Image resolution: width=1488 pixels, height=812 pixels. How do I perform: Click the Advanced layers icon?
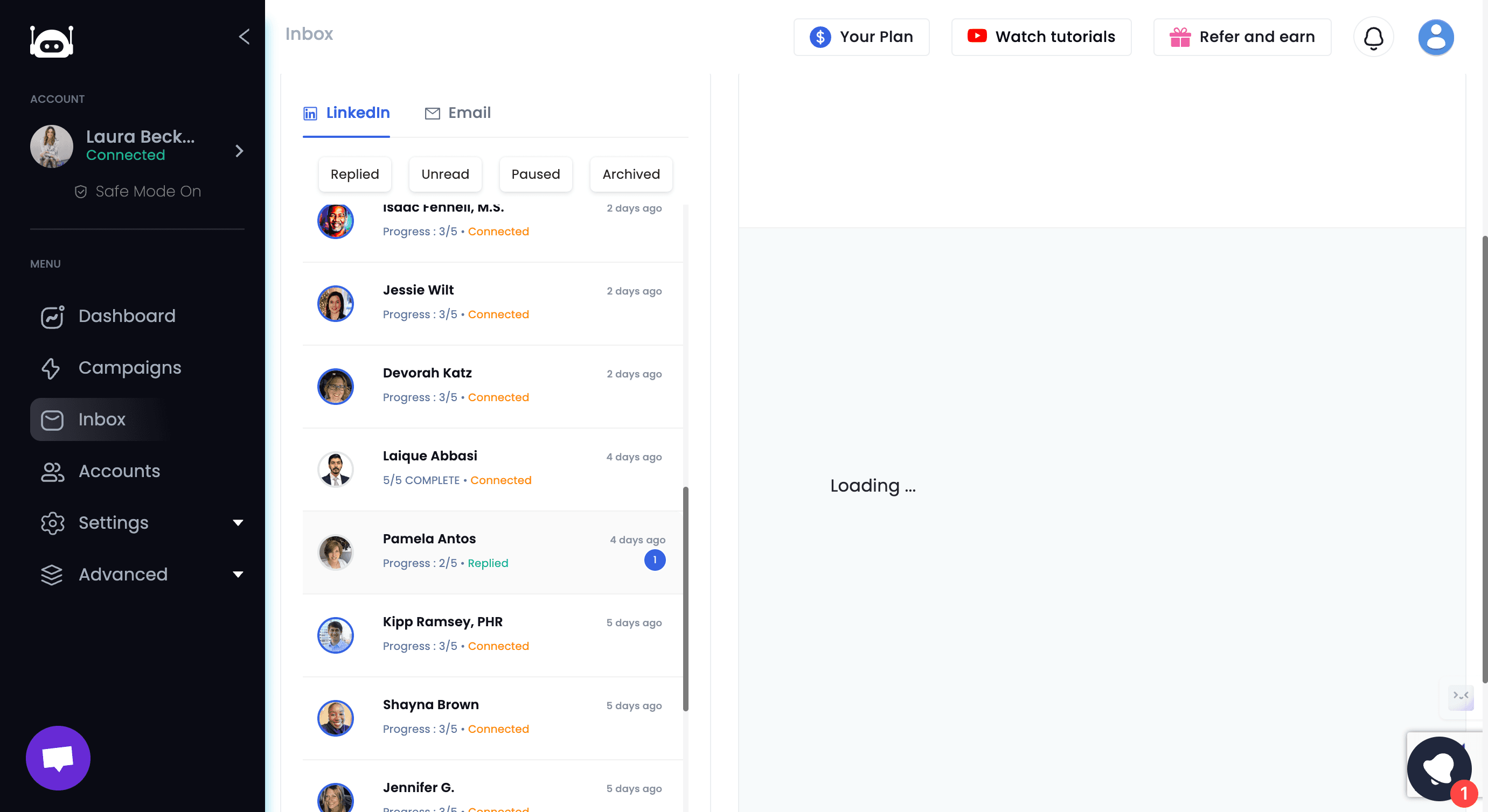51,575
